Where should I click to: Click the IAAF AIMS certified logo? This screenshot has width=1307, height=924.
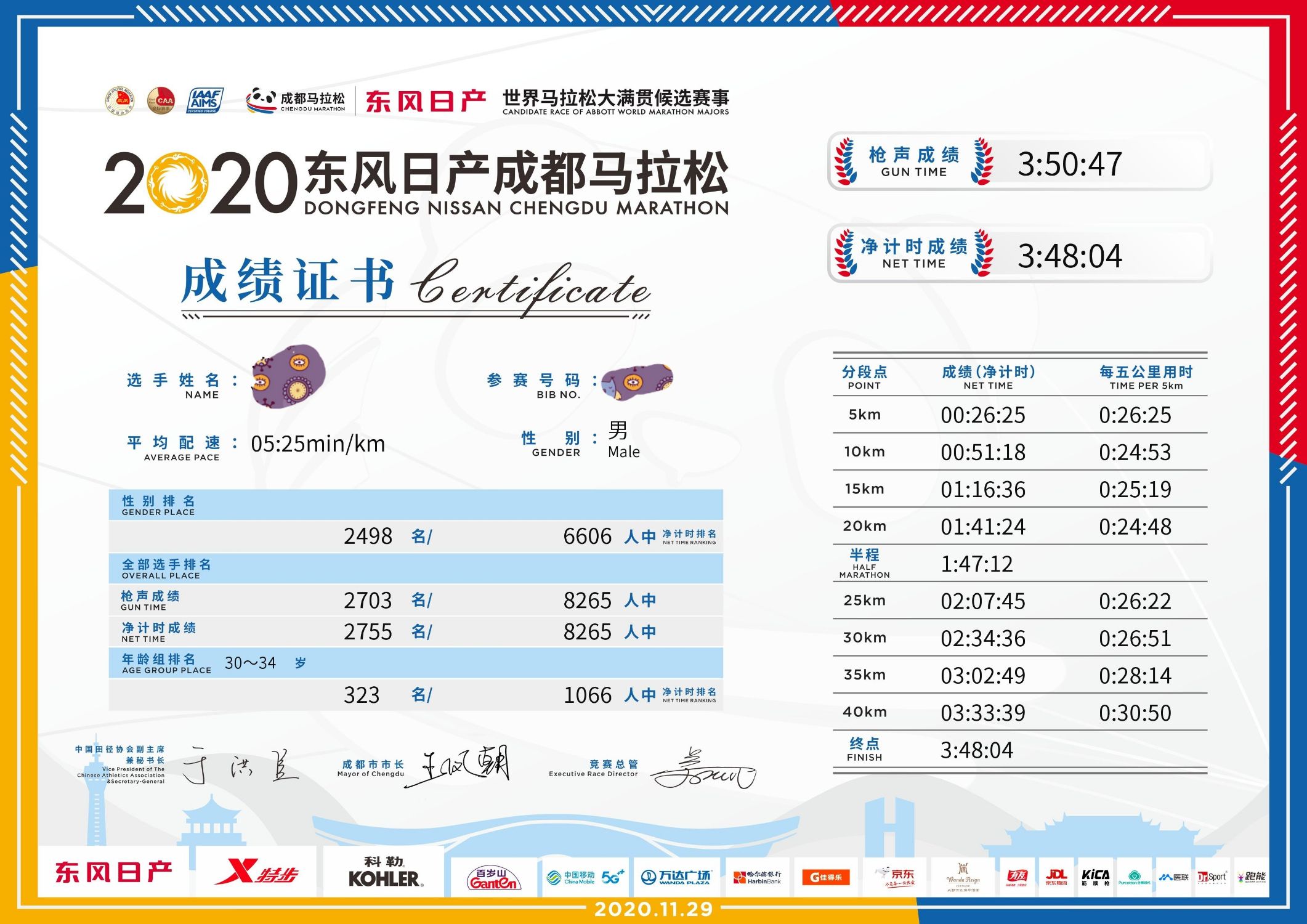[204, 101]
